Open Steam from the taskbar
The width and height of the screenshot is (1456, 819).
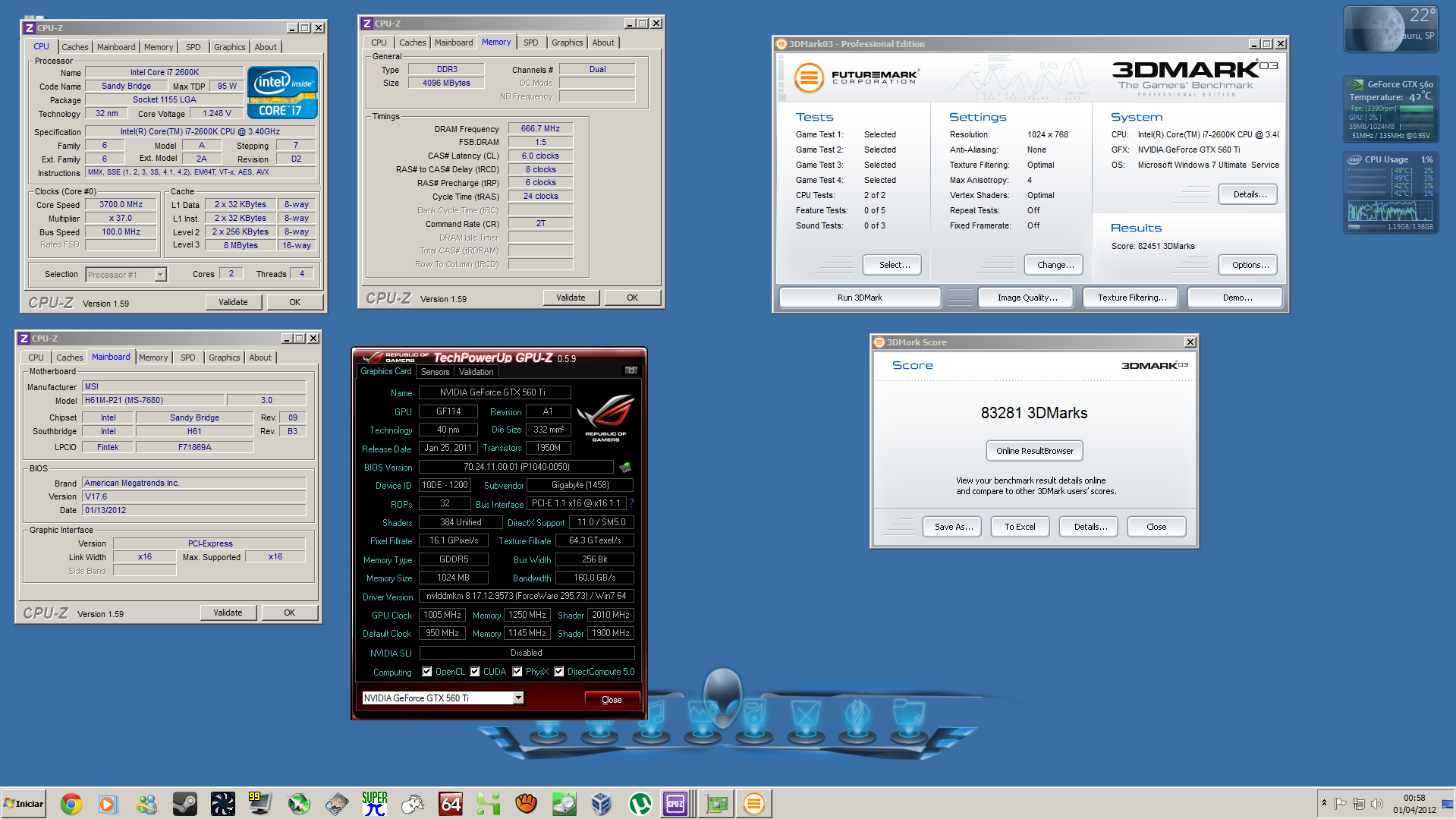(184, 803)
